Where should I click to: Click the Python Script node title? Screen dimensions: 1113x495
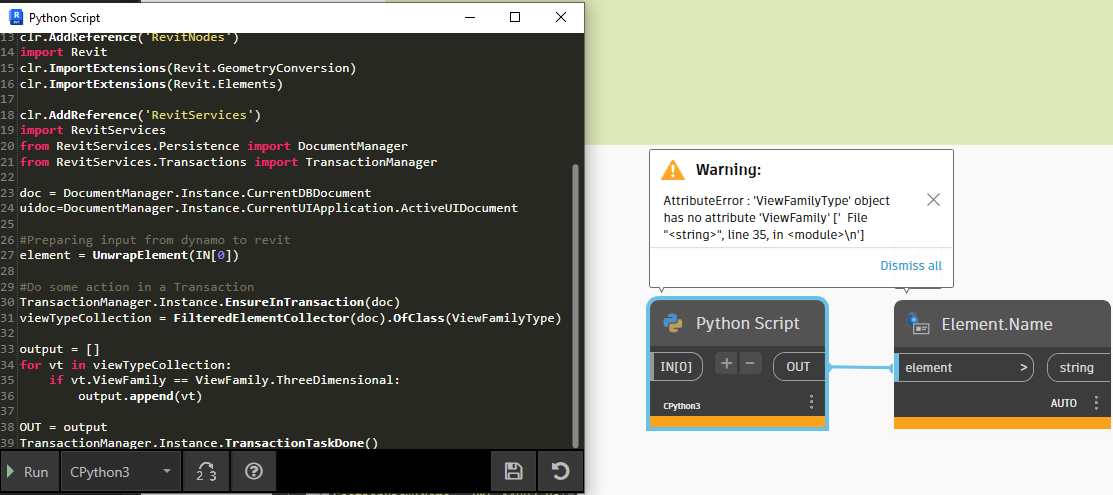(747, 324)
